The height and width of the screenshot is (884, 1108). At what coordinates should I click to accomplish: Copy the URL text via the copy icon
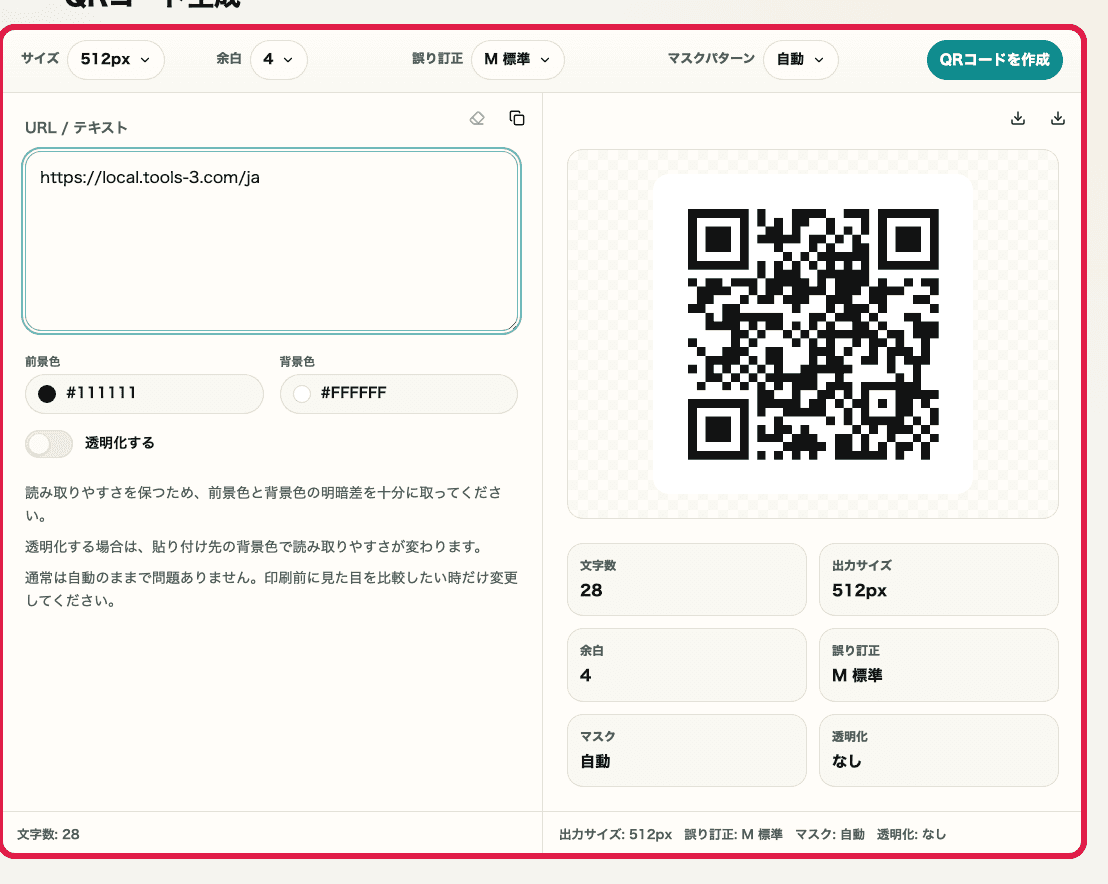(x=516, y=118)
